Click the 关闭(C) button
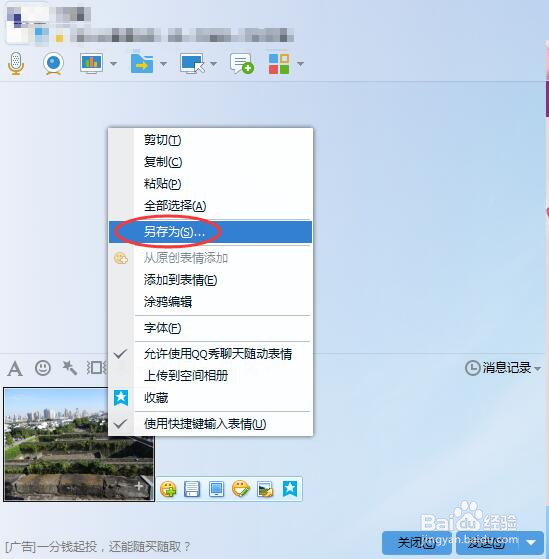Image resolution: width=549 pixels, height=559 pixels. click(417, 543)
